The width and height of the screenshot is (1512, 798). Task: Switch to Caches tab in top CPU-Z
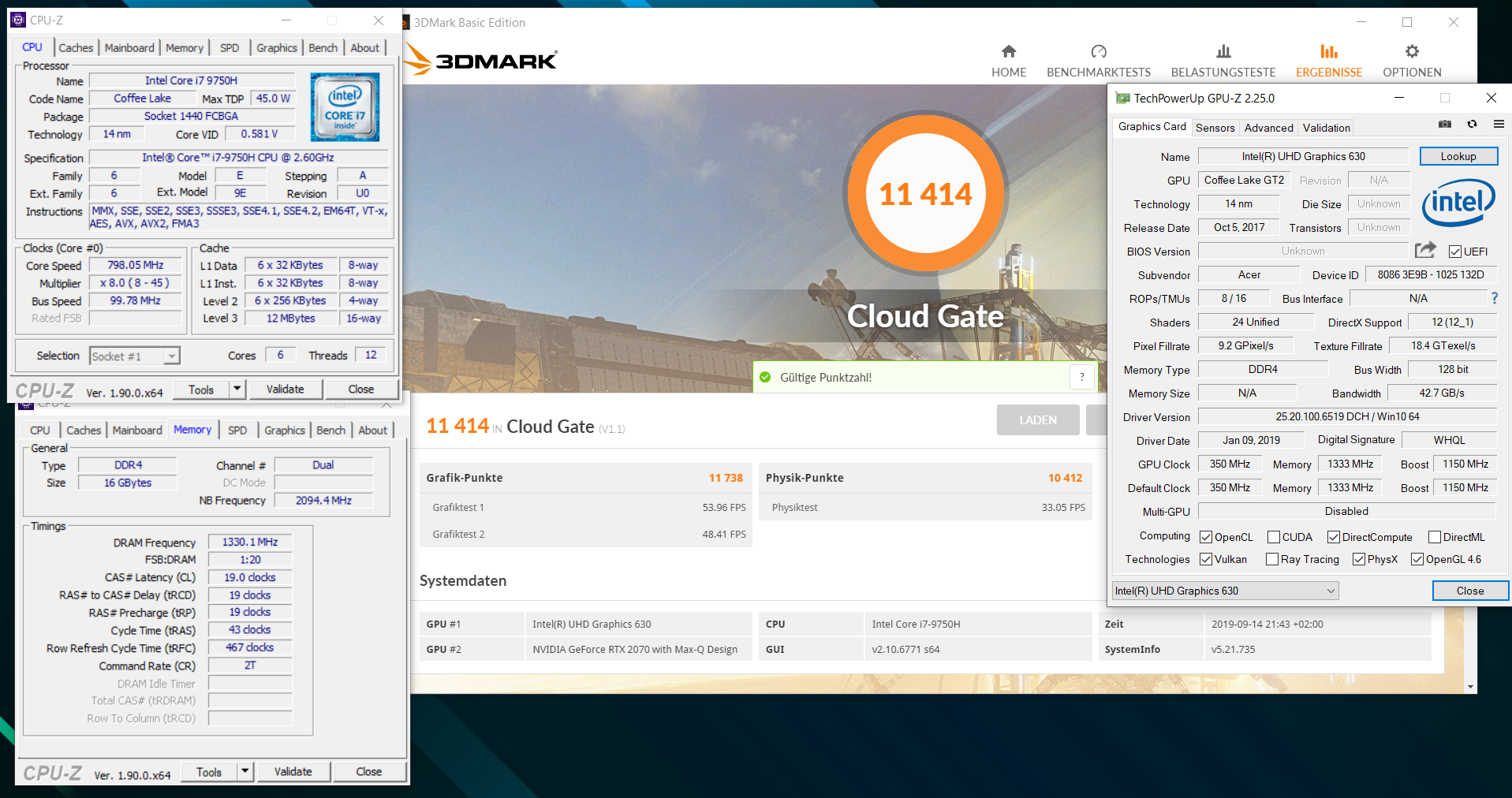[x=76, y=47]
